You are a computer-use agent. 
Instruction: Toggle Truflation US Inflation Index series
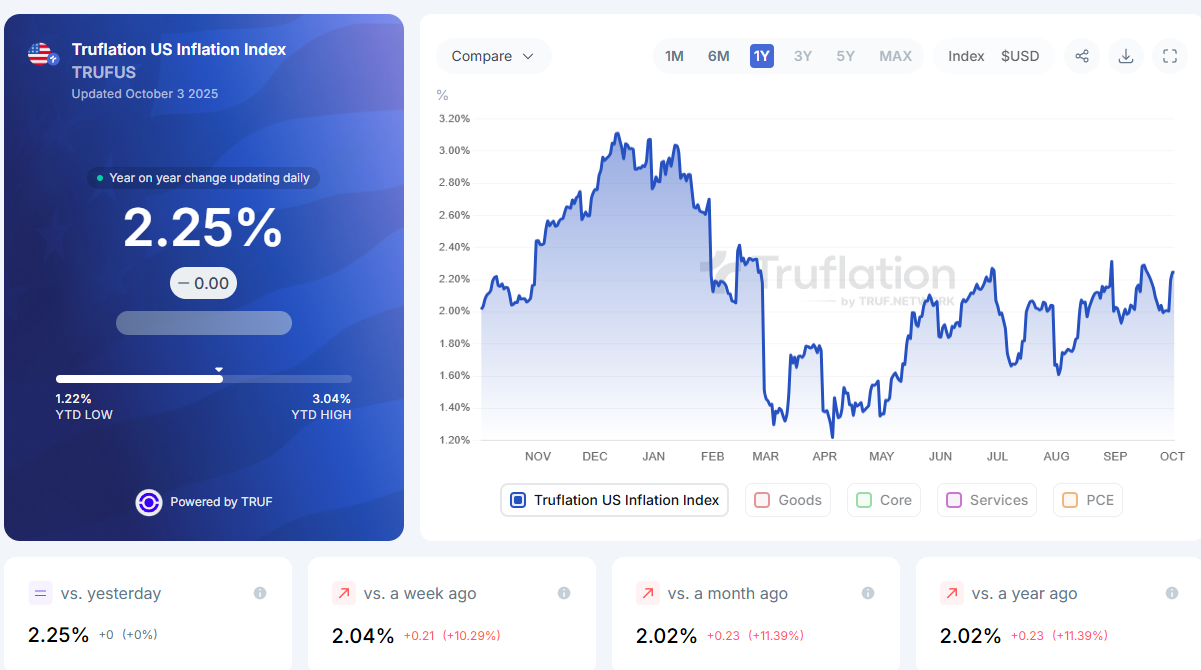518,500
